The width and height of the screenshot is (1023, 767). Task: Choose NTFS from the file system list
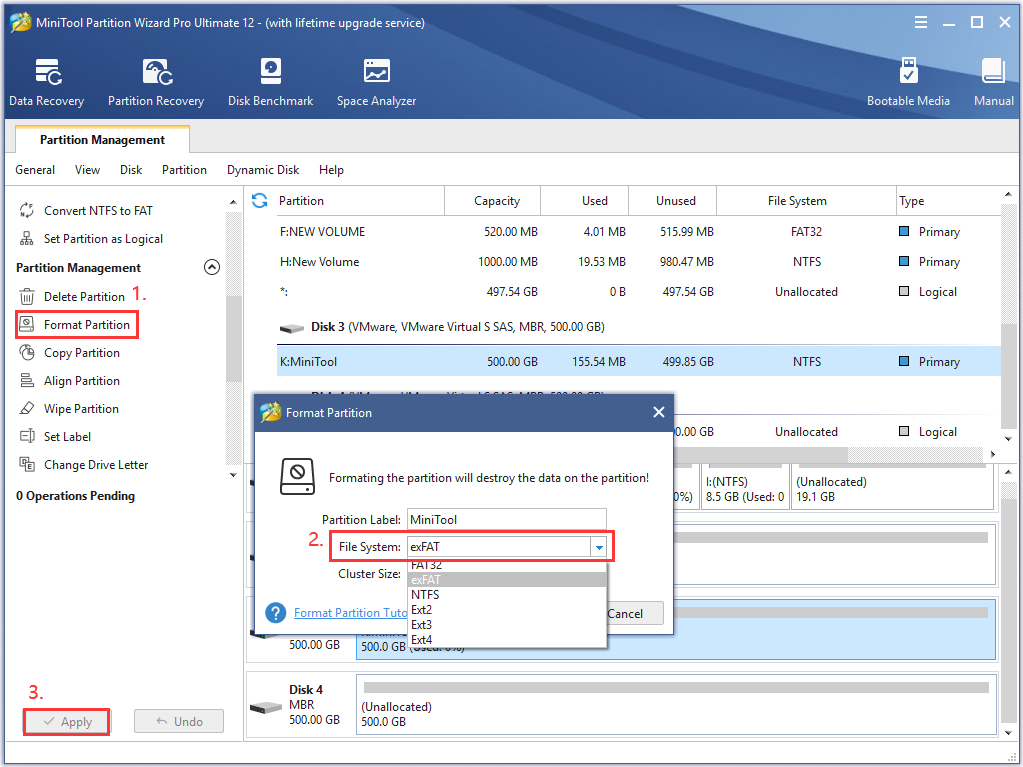[507, 595]
